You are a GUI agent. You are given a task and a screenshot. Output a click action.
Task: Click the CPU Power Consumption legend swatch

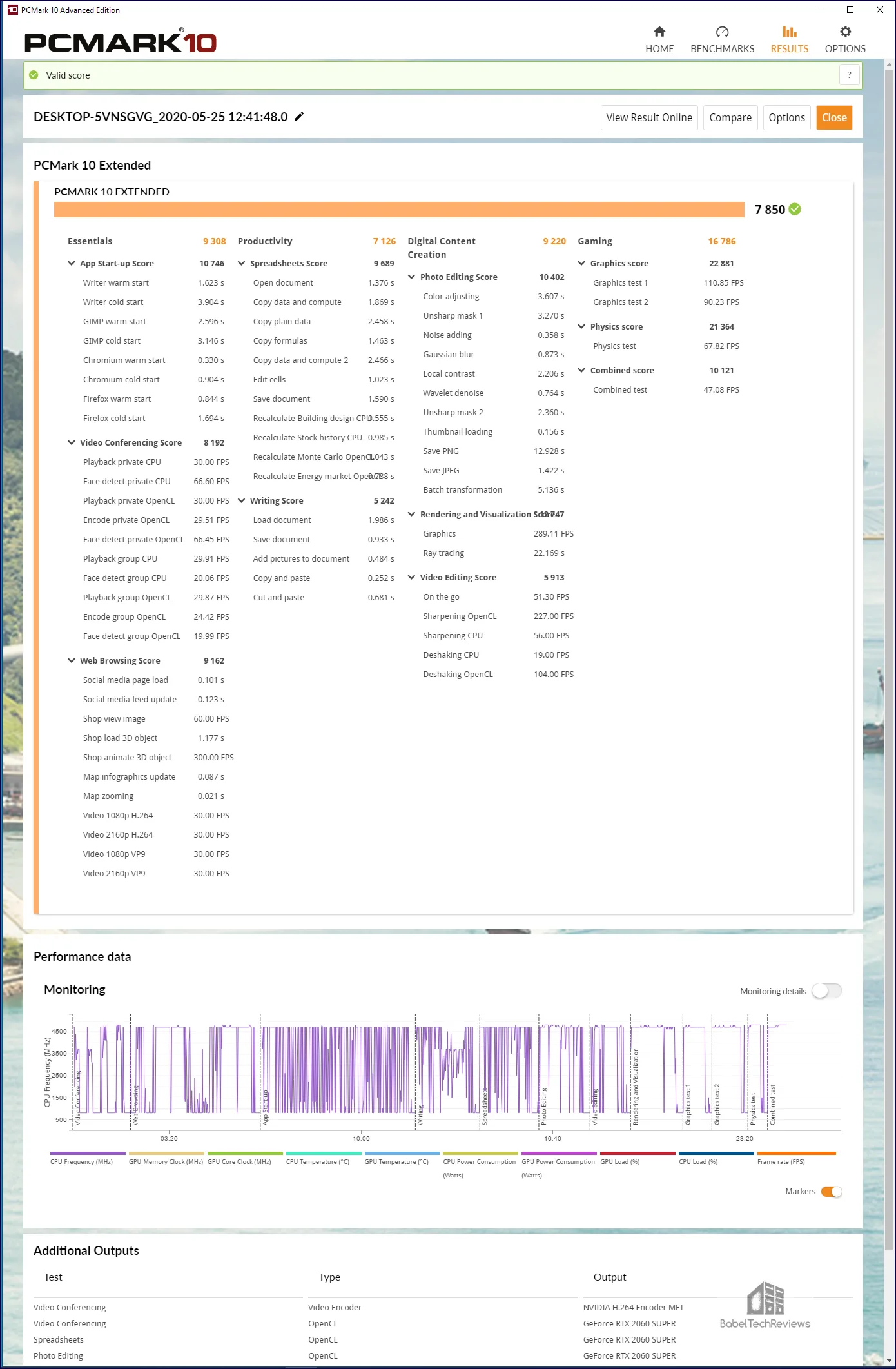tap(481, 1153)
